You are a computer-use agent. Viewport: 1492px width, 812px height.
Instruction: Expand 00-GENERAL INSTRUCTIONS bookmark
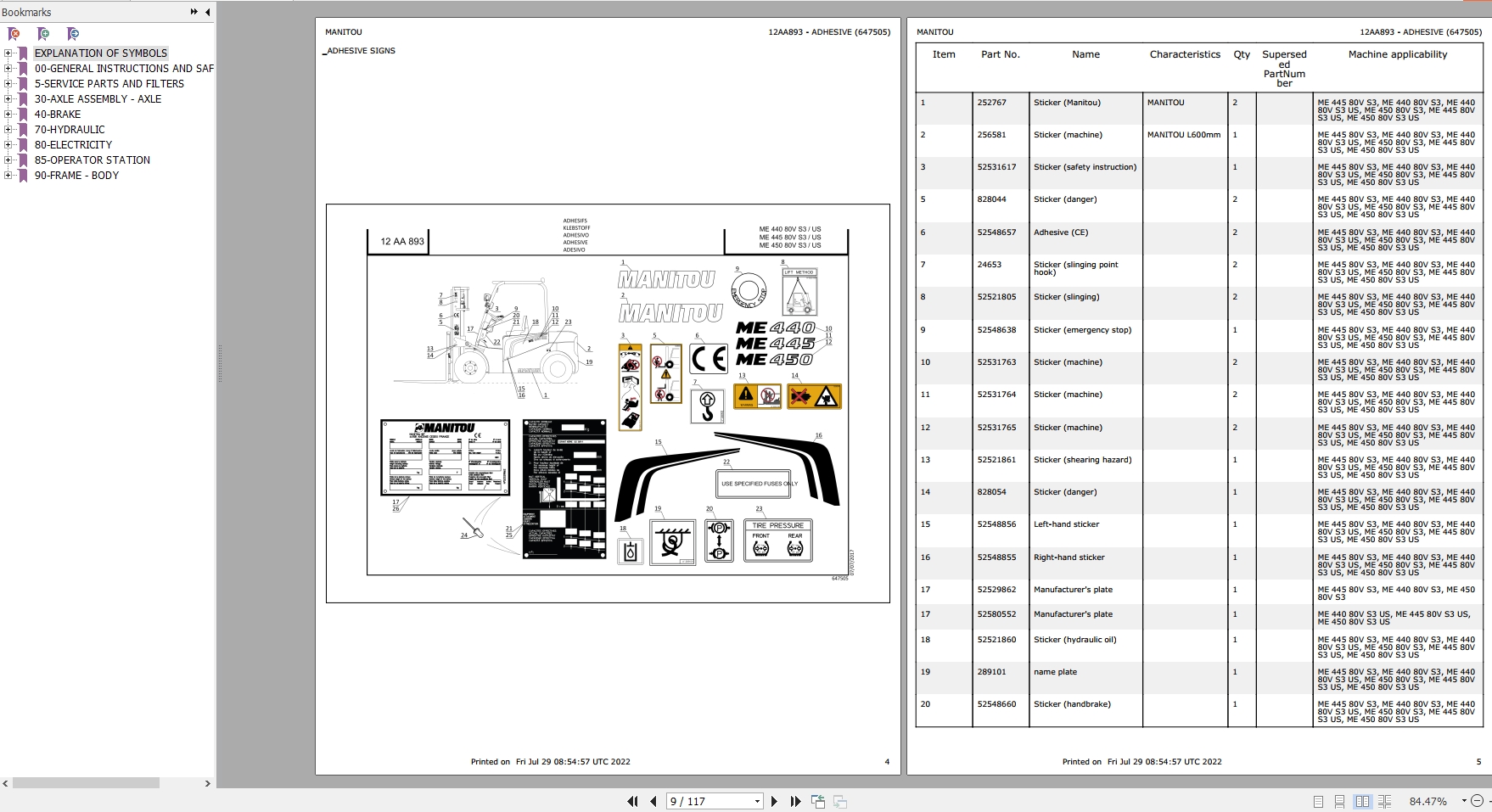8,68
